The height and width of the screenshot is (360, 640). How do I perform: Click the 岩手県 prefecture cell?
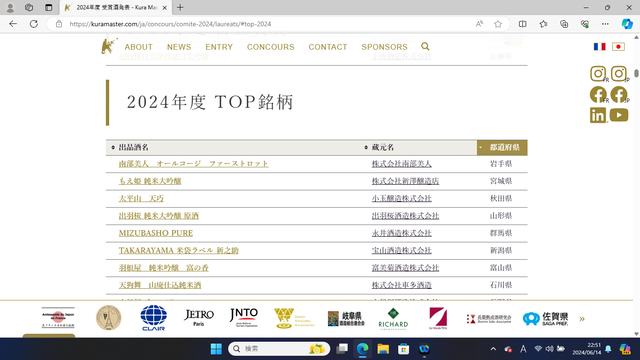(x=501, y=164)
